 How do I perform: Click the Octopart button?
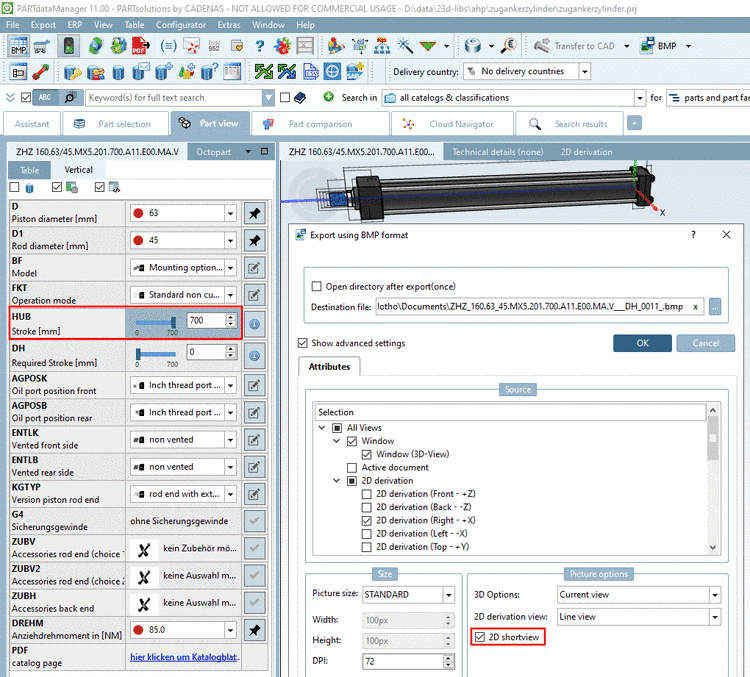[213, 152]
